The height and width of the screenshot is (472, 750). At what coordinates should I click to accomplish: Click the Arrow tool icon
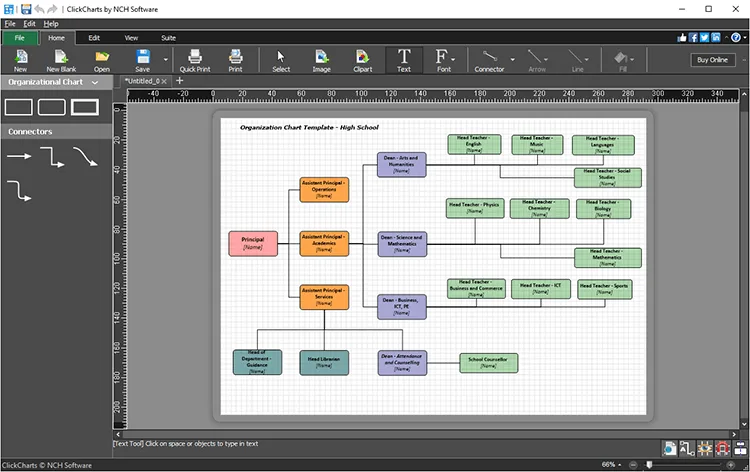click(x=535, y=60)
